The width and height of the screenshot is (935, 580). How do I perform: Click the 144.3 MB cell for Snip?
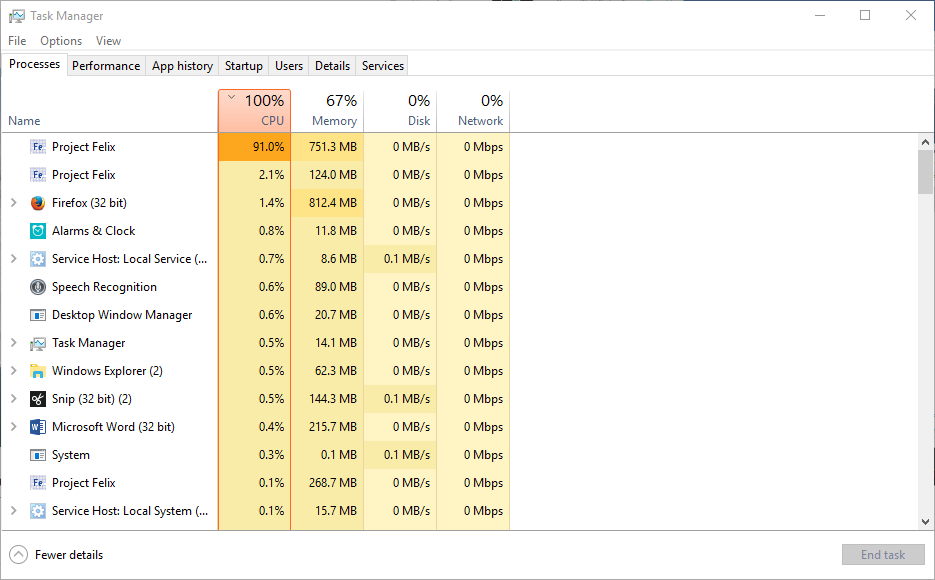(327, 399)
